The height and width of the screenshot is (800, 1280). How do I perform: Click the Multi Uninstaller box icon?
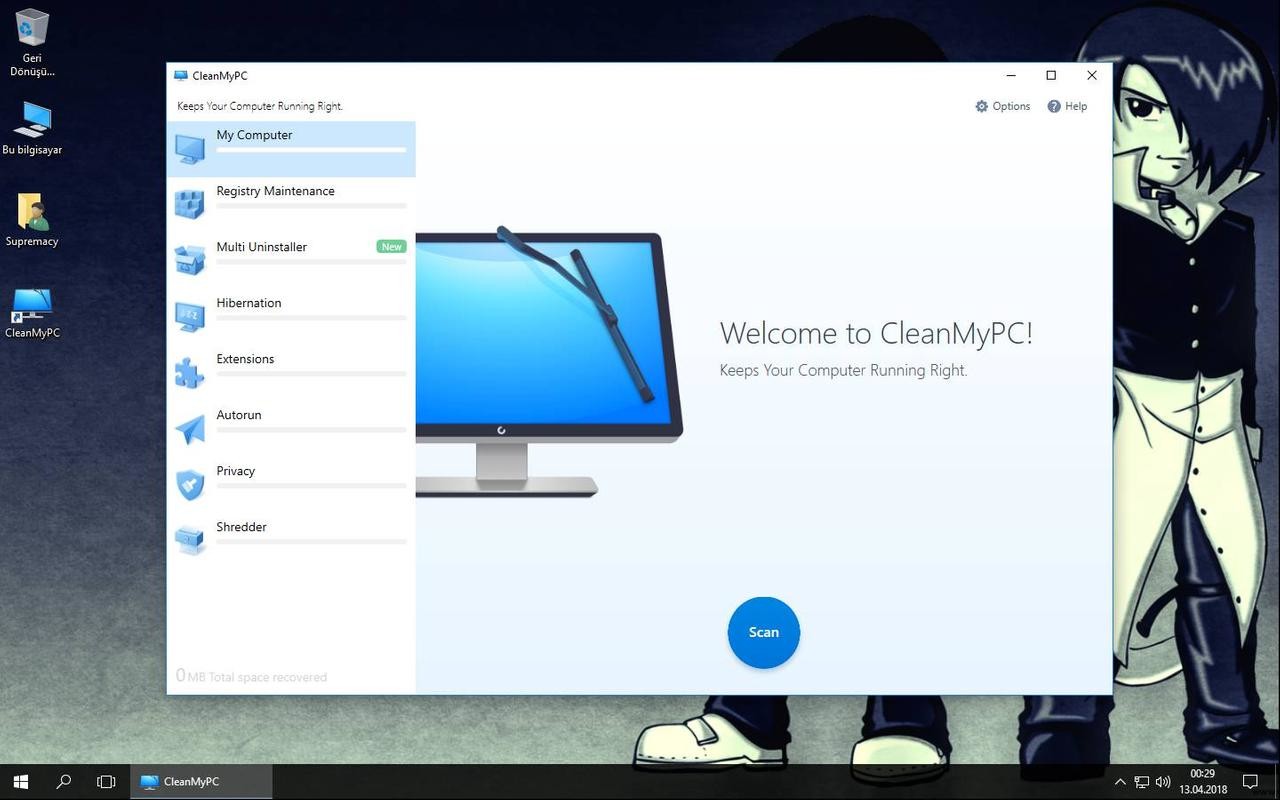pos(190,261)
